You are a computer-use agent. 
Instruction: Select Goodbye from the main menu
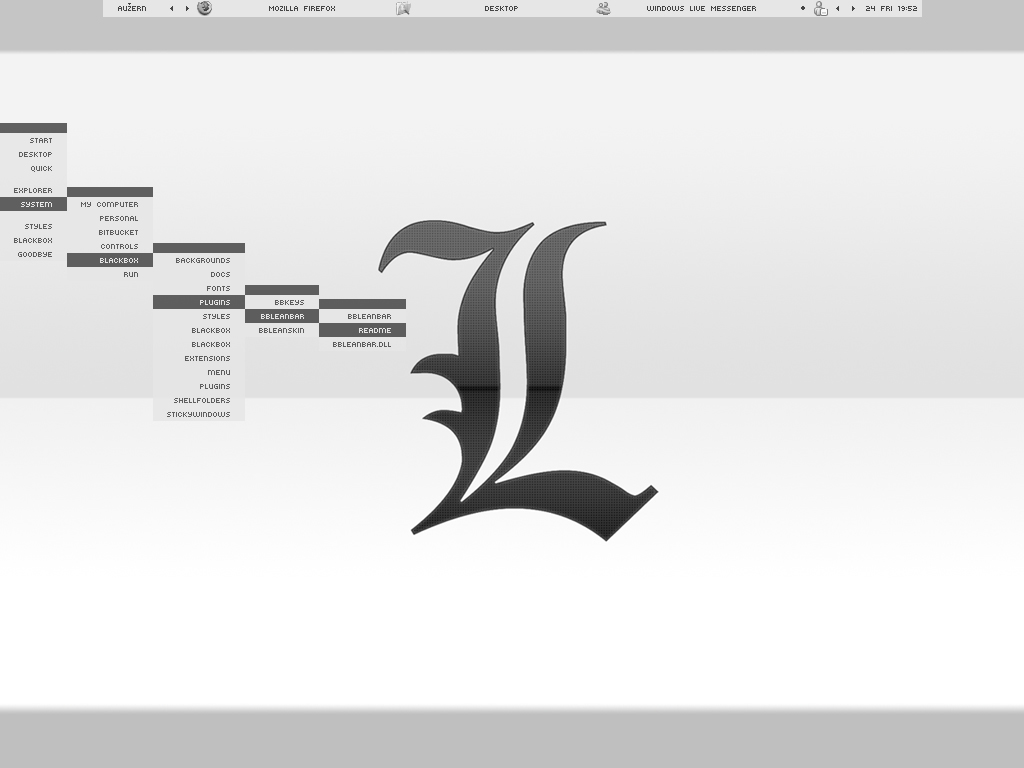click(34, 254)
